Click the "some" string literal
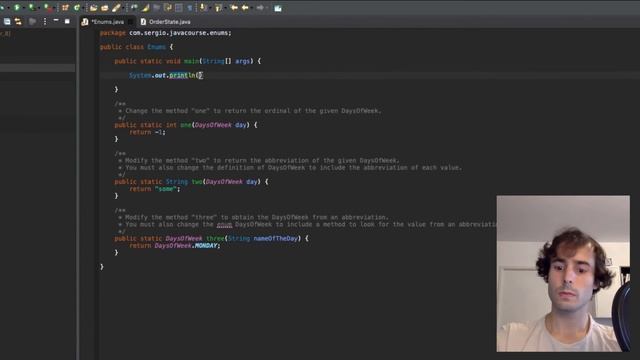 [166, 189]
